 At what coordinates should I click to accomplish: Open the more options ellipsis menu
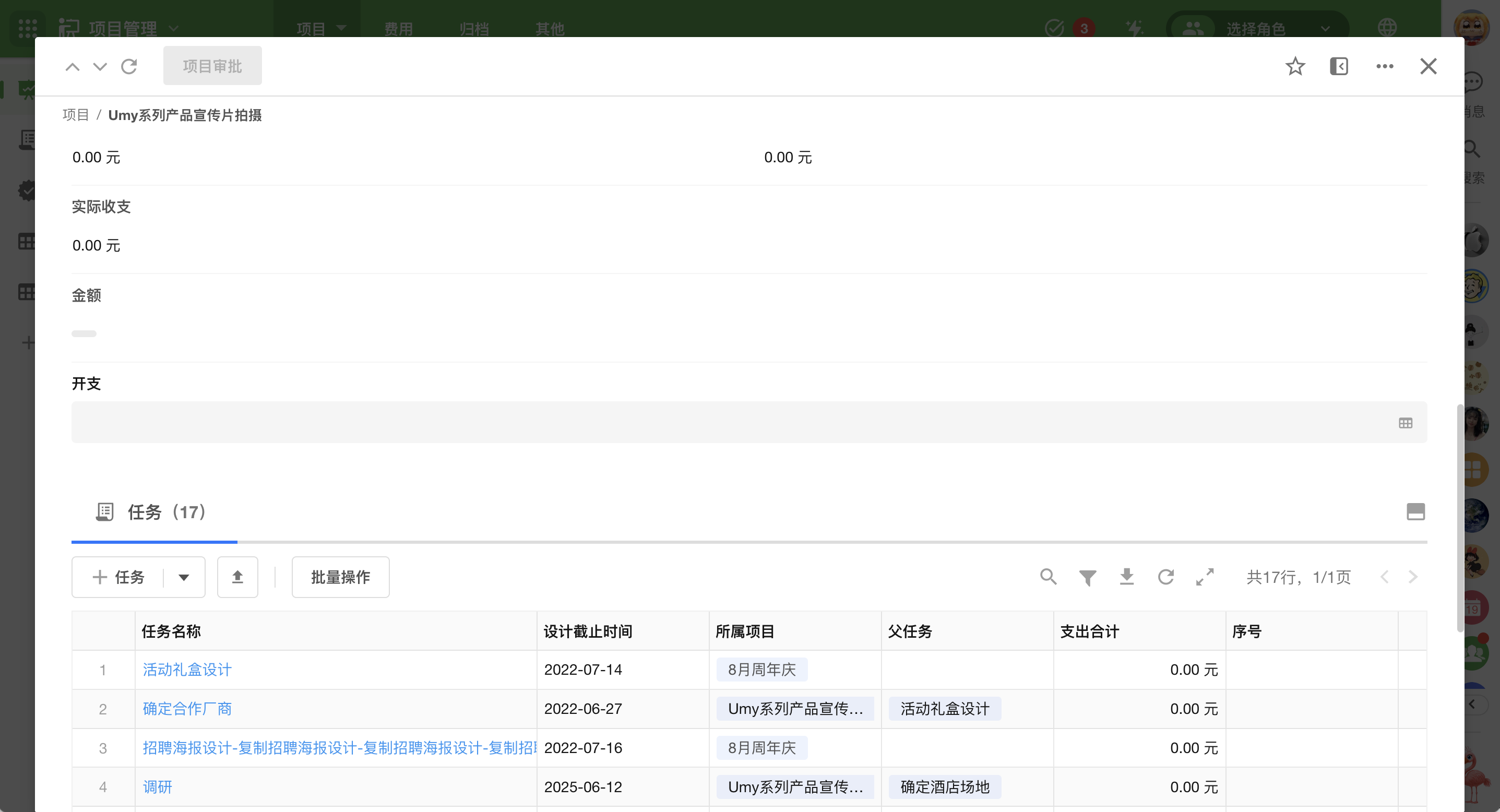pyautogui.click(x=1384, y=66)
